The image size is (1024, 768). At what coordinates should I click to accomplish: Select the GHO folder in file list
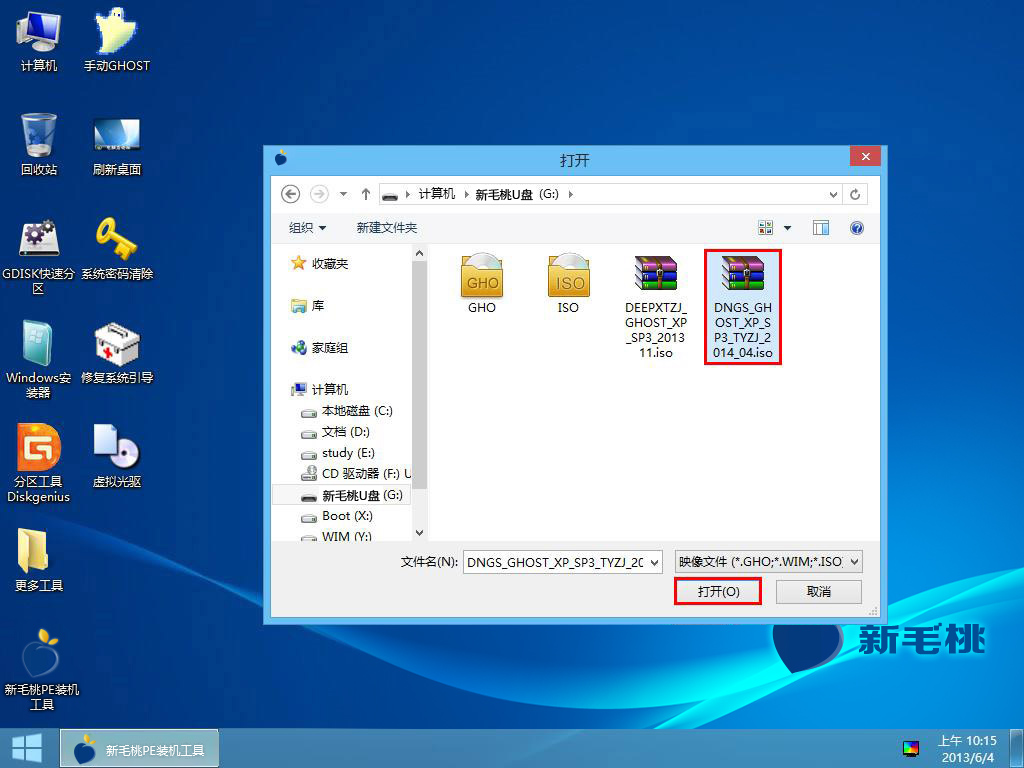(x=482, y=284)
